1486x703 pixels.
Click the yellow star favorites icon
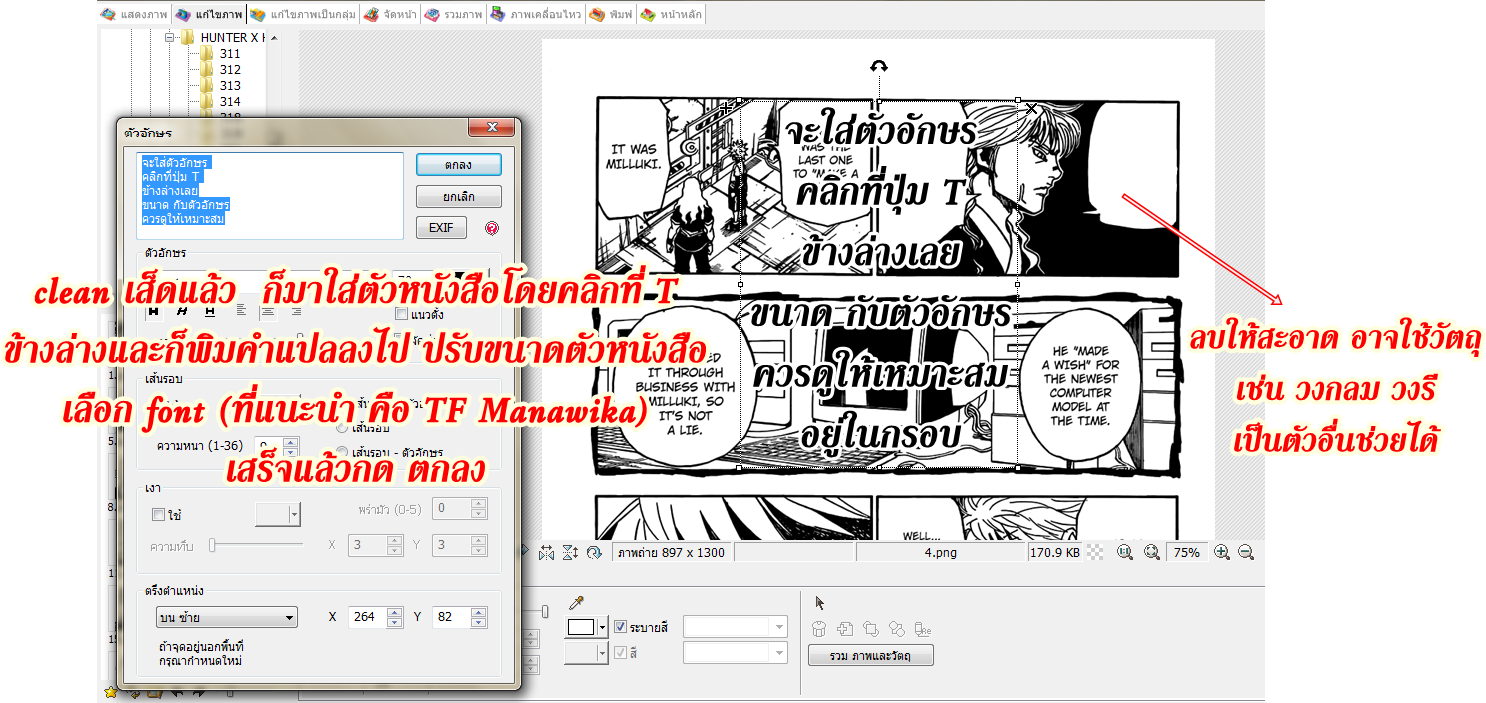[110, 691]
